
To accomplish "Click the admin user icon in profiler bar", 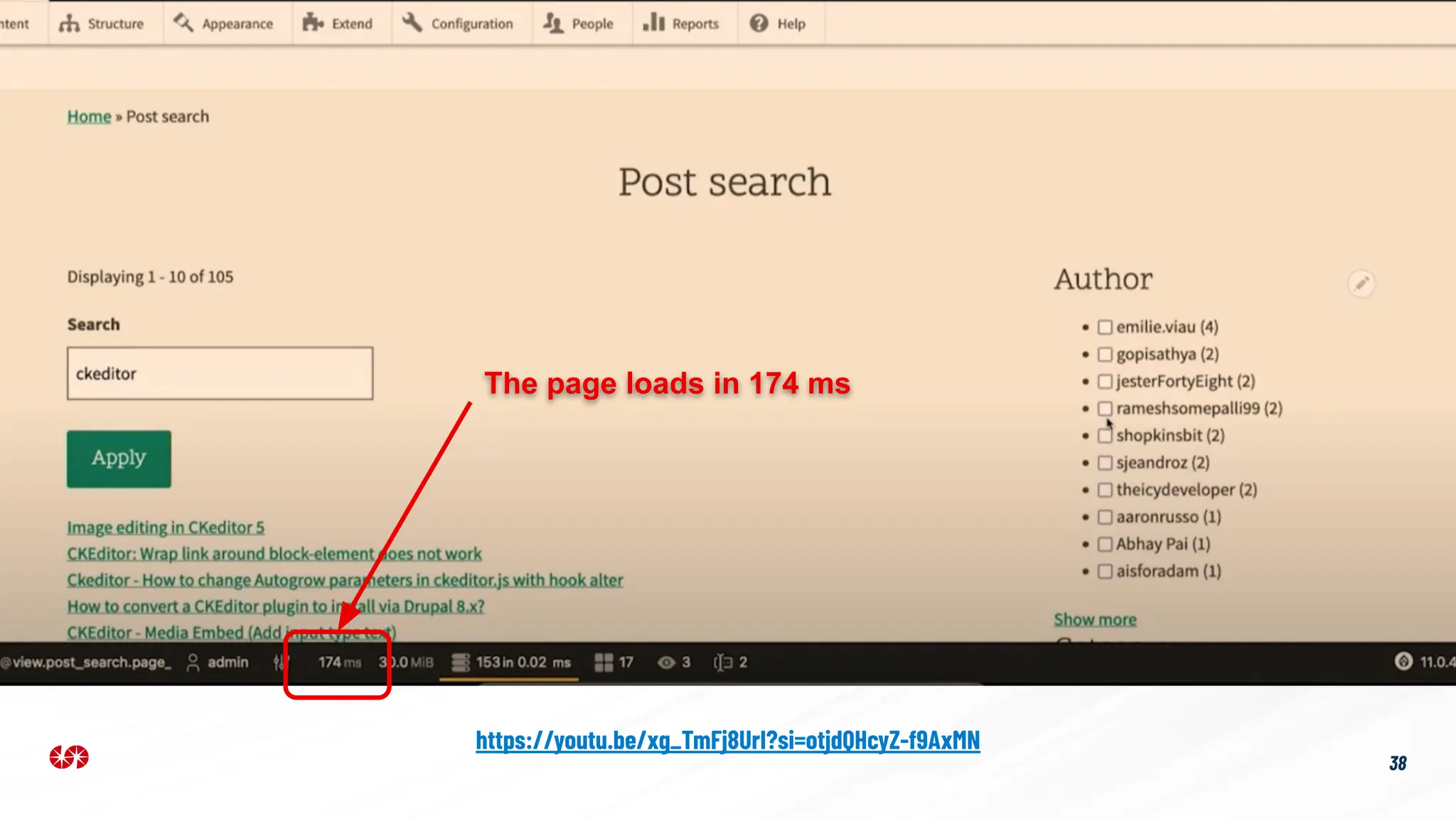I will (x=193, y=663).
